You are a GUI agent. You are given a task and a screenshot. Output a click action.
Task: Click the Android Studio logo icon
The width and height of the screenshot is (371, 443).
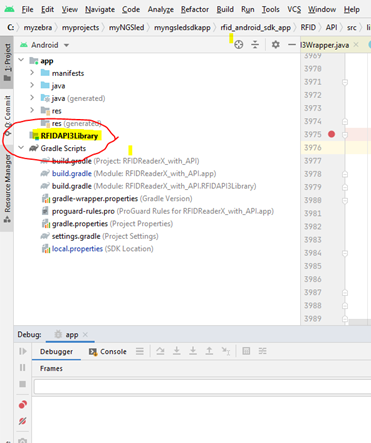(9, 9)
